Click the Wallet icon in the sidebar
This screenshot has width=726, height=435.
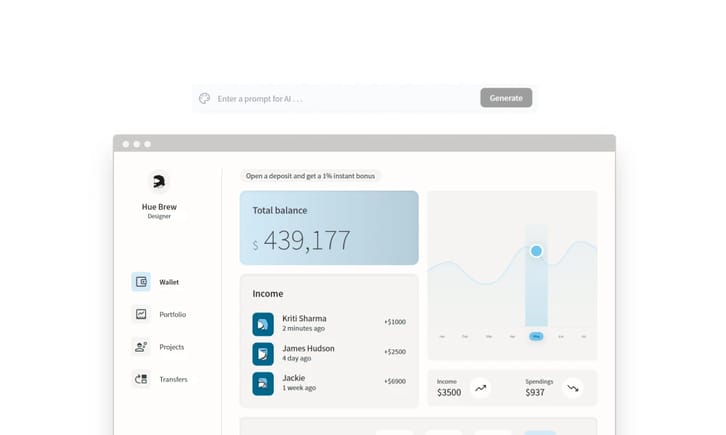click(x=141, y=282)
